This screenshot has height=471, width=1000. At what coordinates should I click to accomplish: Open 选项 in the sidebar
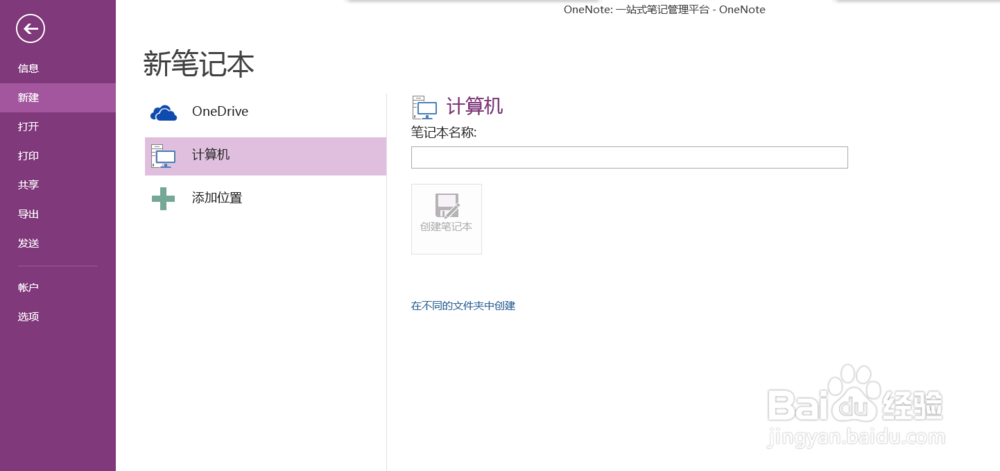click(x=29, y=317)
